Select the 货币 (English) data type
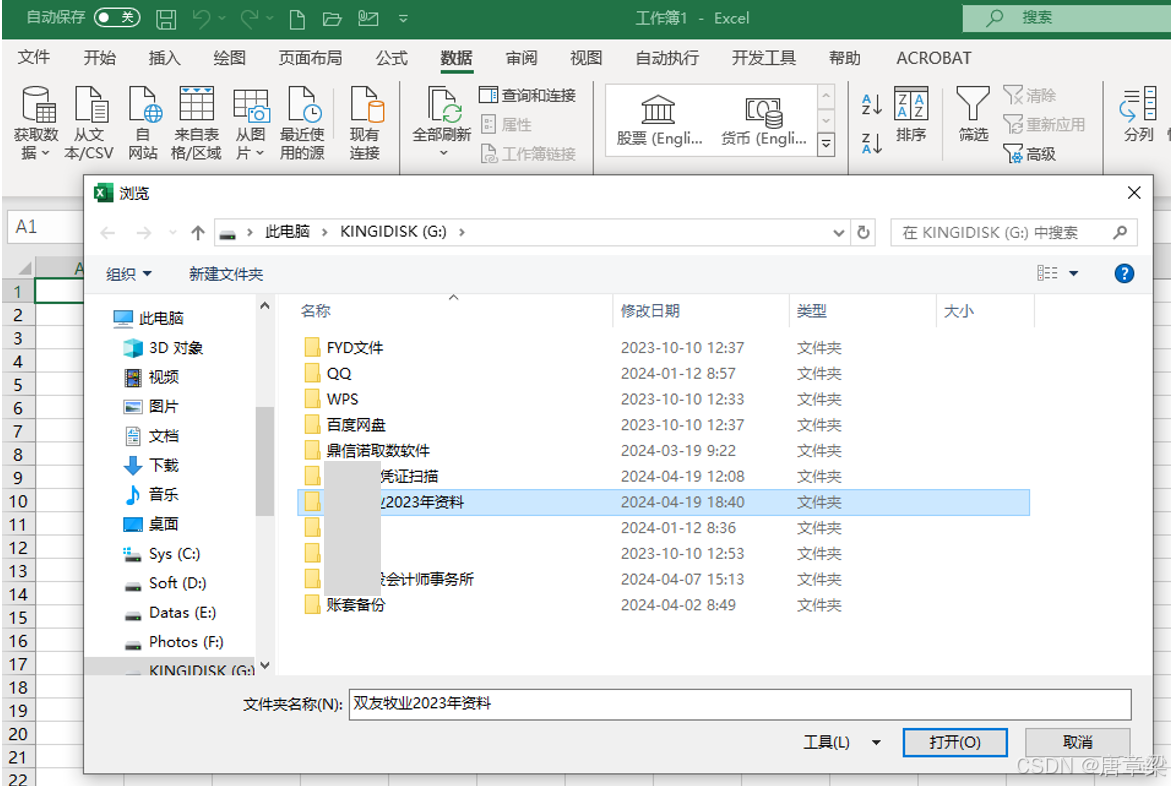1171x786 pixels. click(763, 121)
